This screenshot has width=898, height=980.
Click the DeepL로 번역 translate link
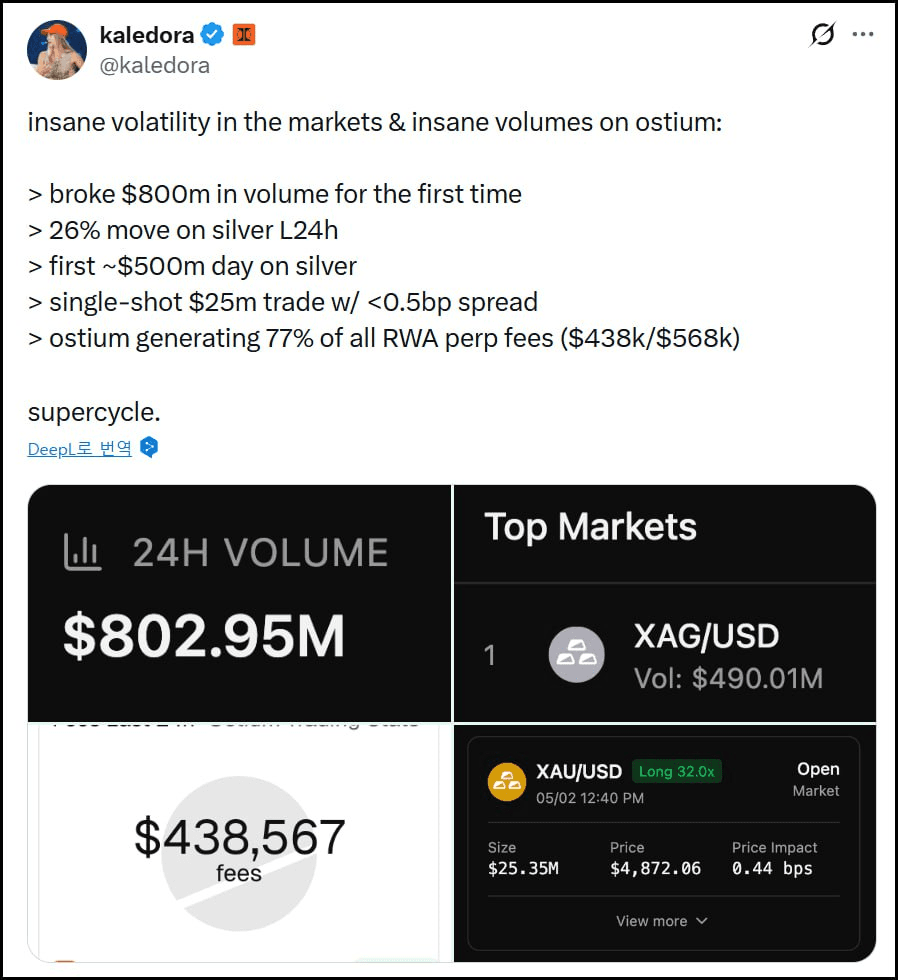(x=79, y=448)
